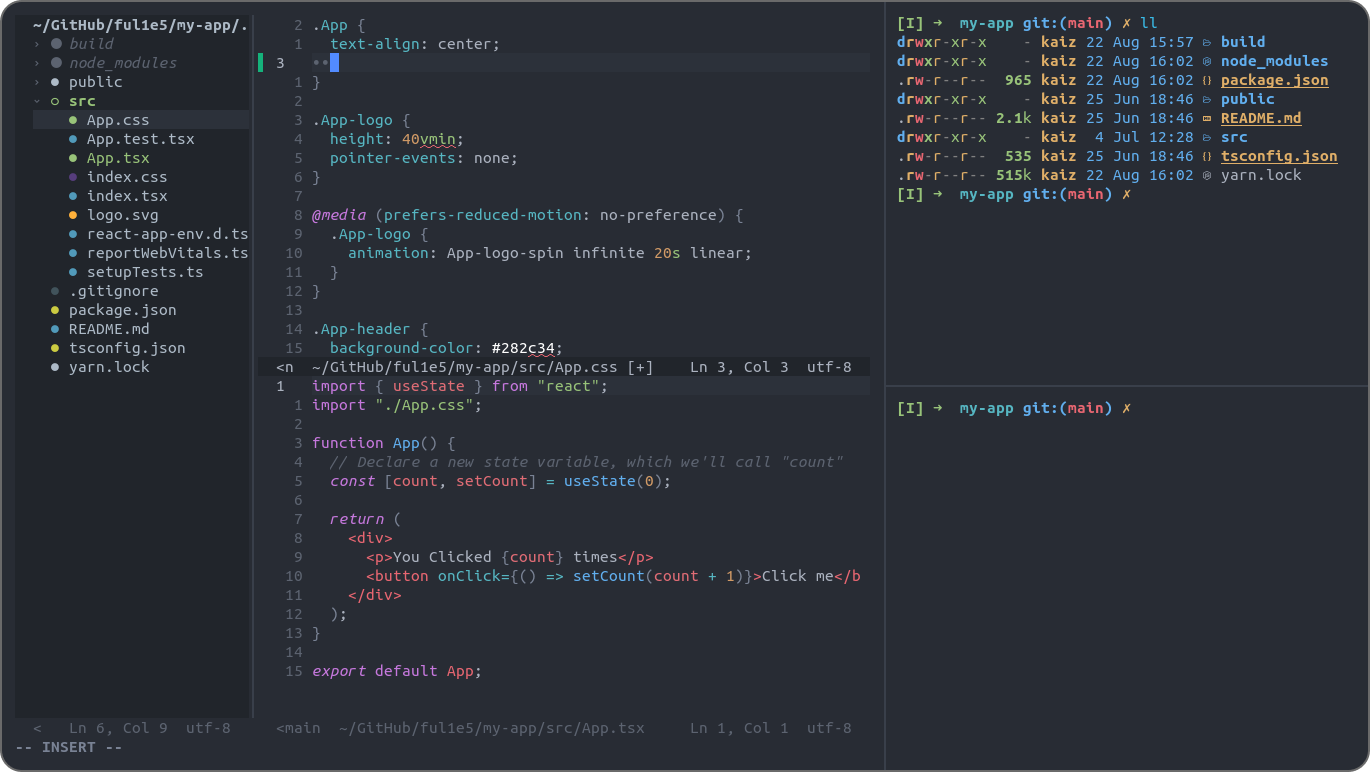The width and height of the screenshot is (1370, 772).
Task: Select tsconfig.json in the file tree
Action: (127, 348)
